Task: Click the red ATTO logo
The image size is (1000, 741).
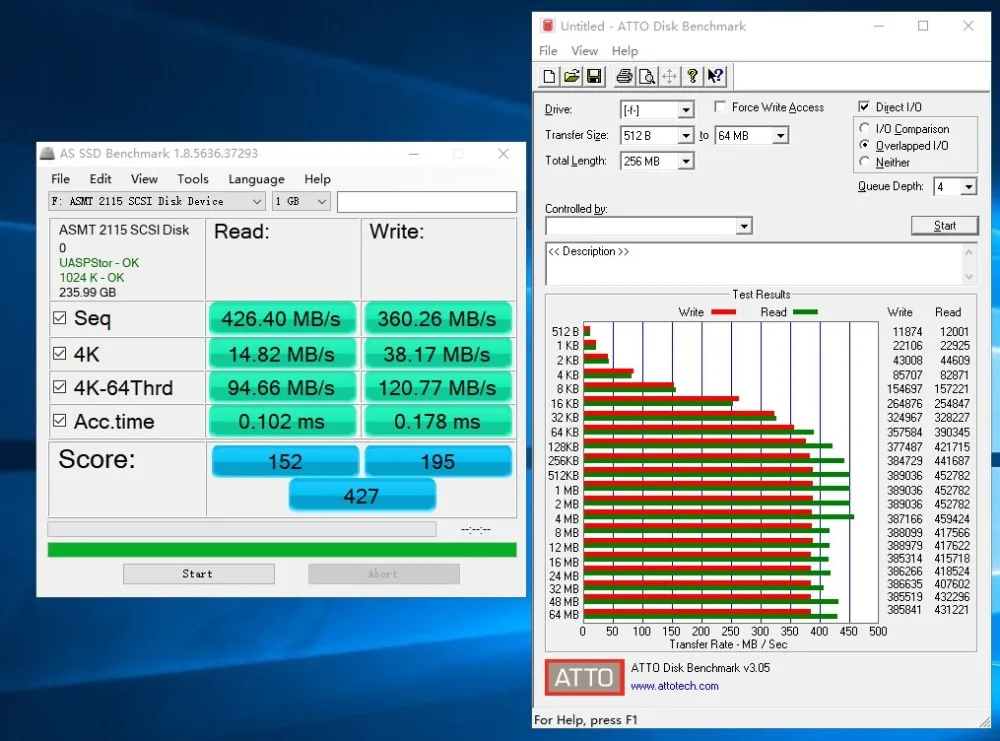Action: coord(584,677)
